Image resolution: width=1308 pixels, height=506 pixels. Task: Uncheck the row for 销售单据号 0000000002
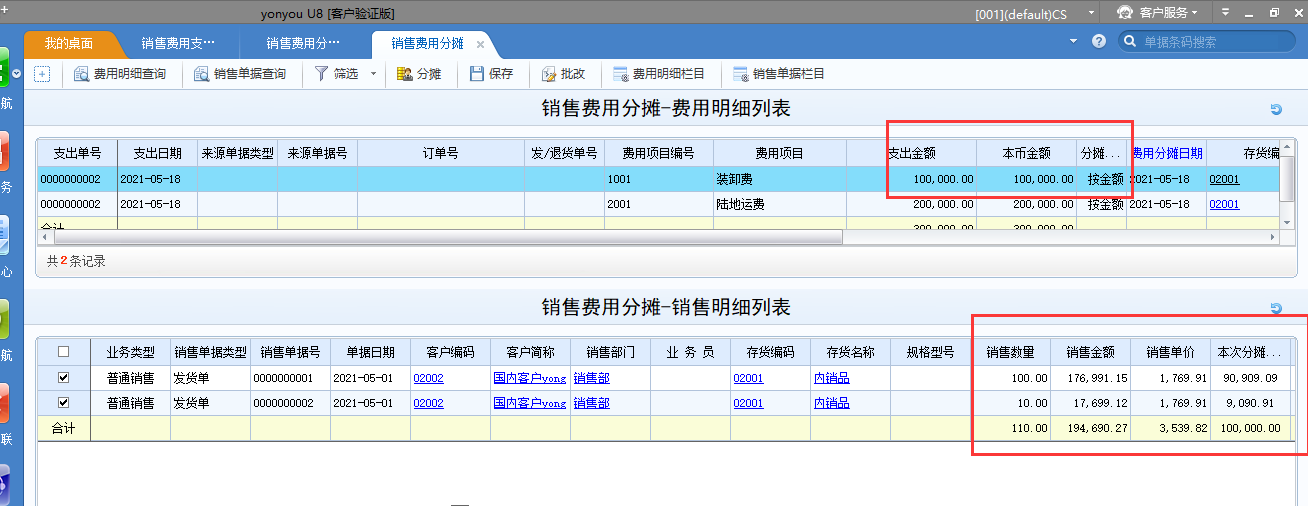coord(64,403)
